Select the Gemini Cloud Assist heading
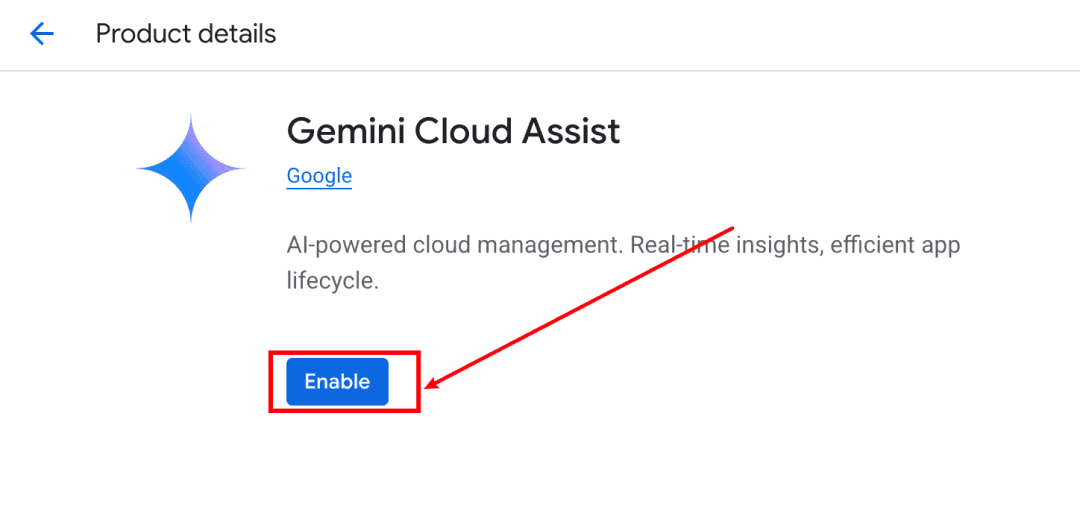The image size is (1080, 507). click(x=453, y=131)
